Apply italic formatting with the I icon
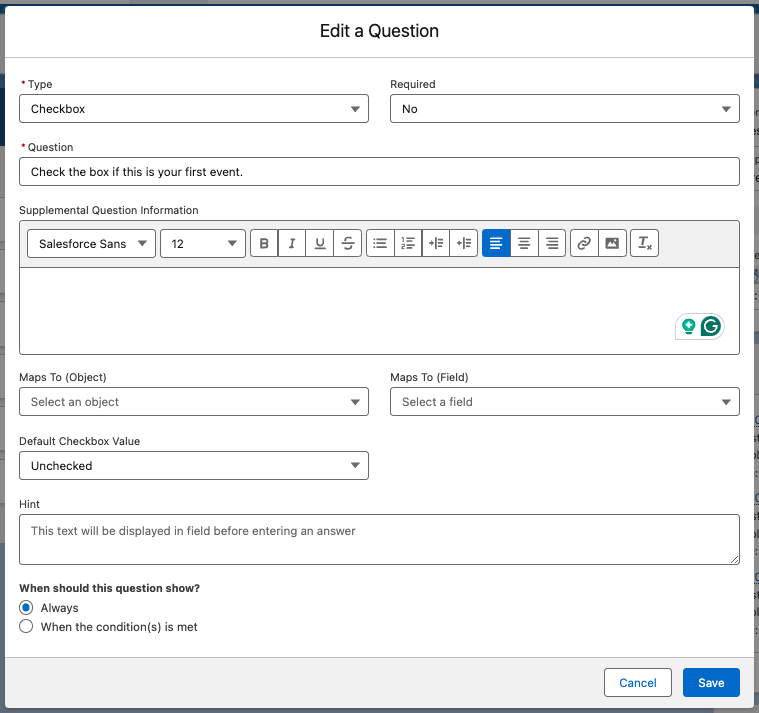759x713 pixels. 292,243
